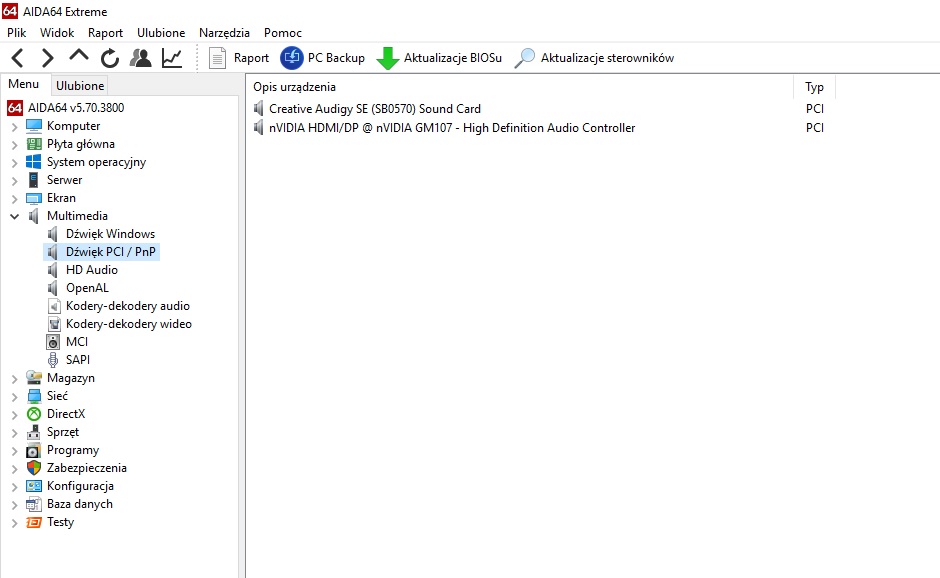Image resolution: width=940 pixels, height=578 pixels.
Task: Click the Typ column header
Action: pos(814,87)
